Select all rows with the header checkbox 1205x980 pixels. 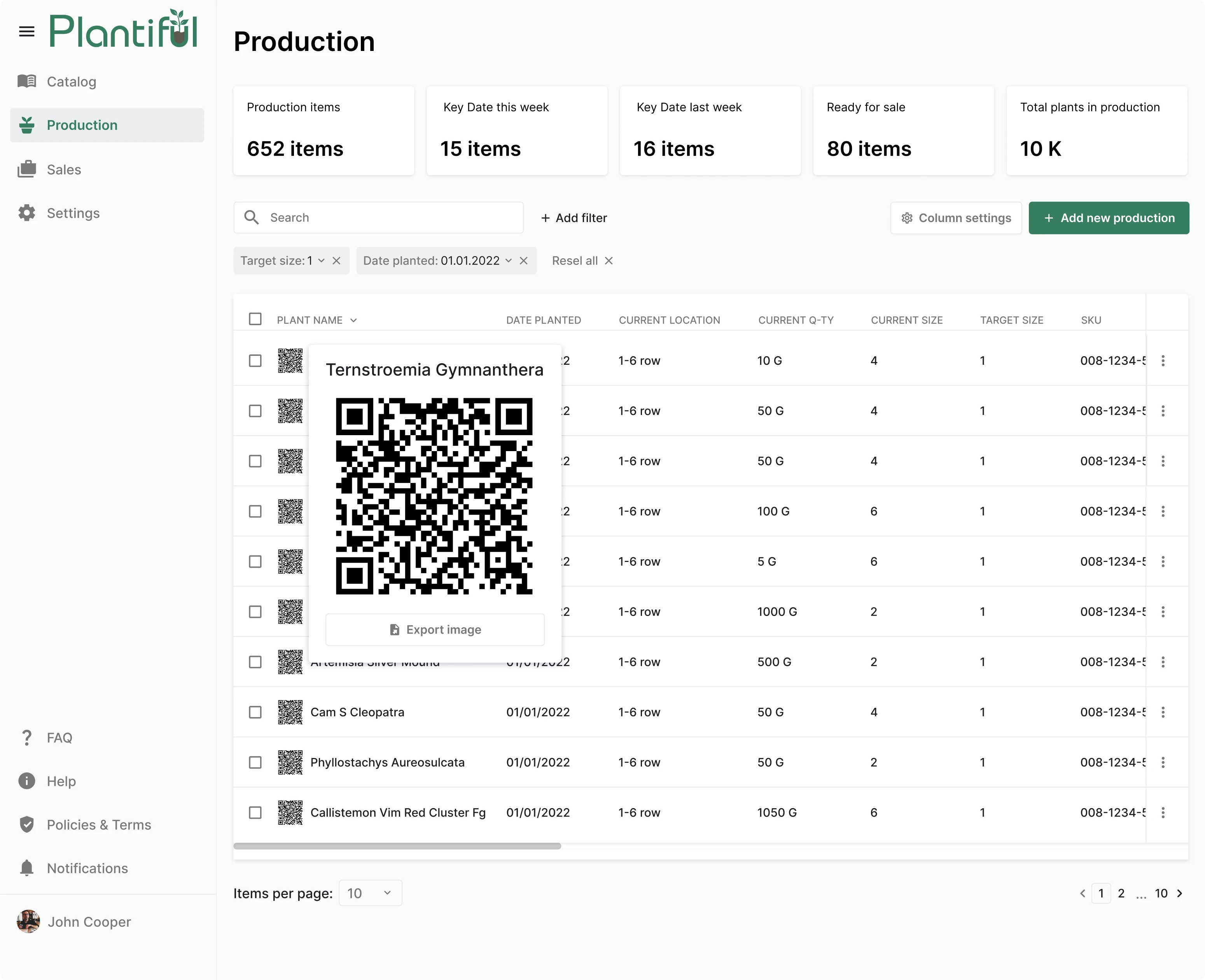pyautogui.click(x=255, y=319)
